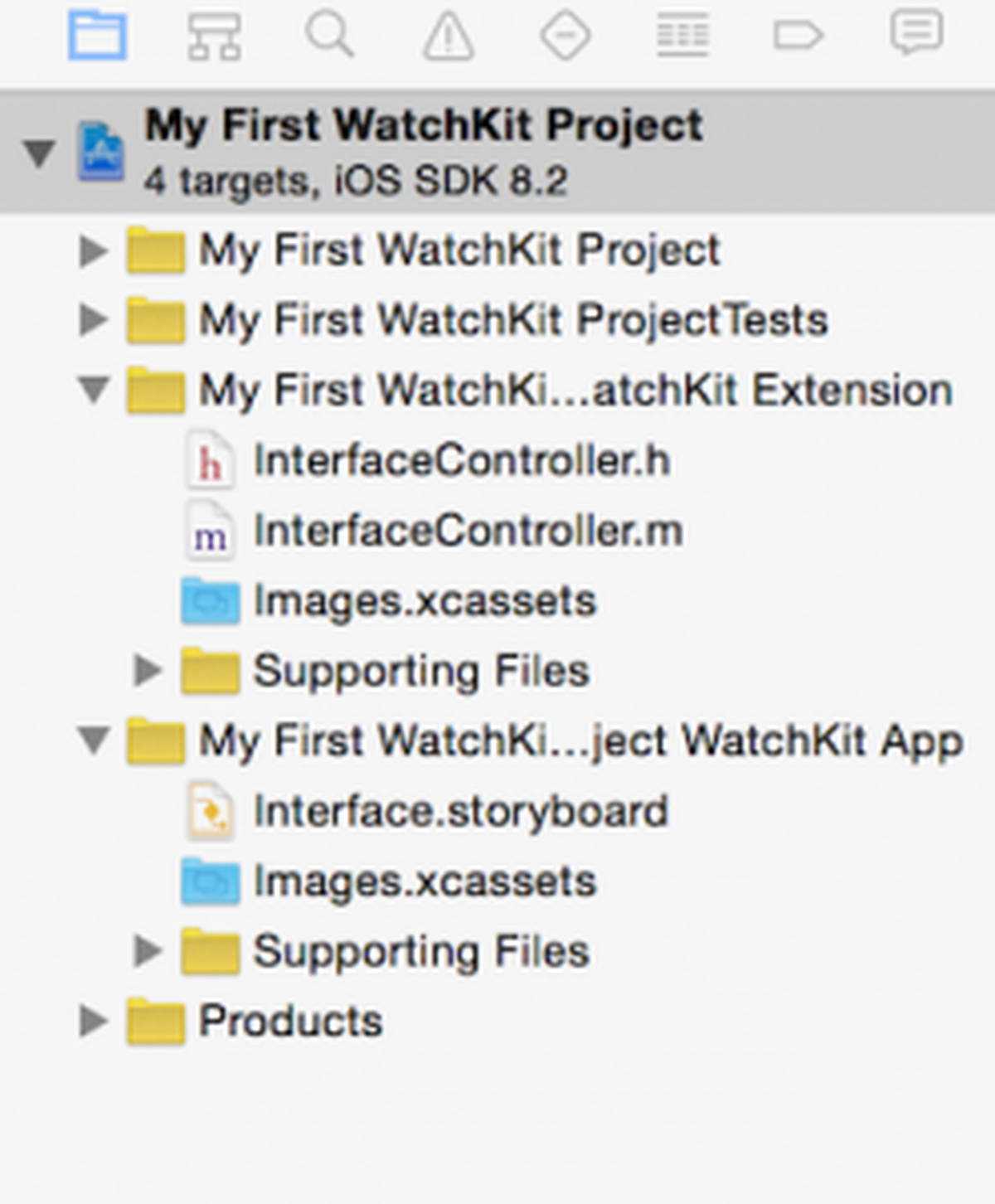Open the Project navigator folder icon
This screenshot has width=995, height=1204.
pos(97,35)
